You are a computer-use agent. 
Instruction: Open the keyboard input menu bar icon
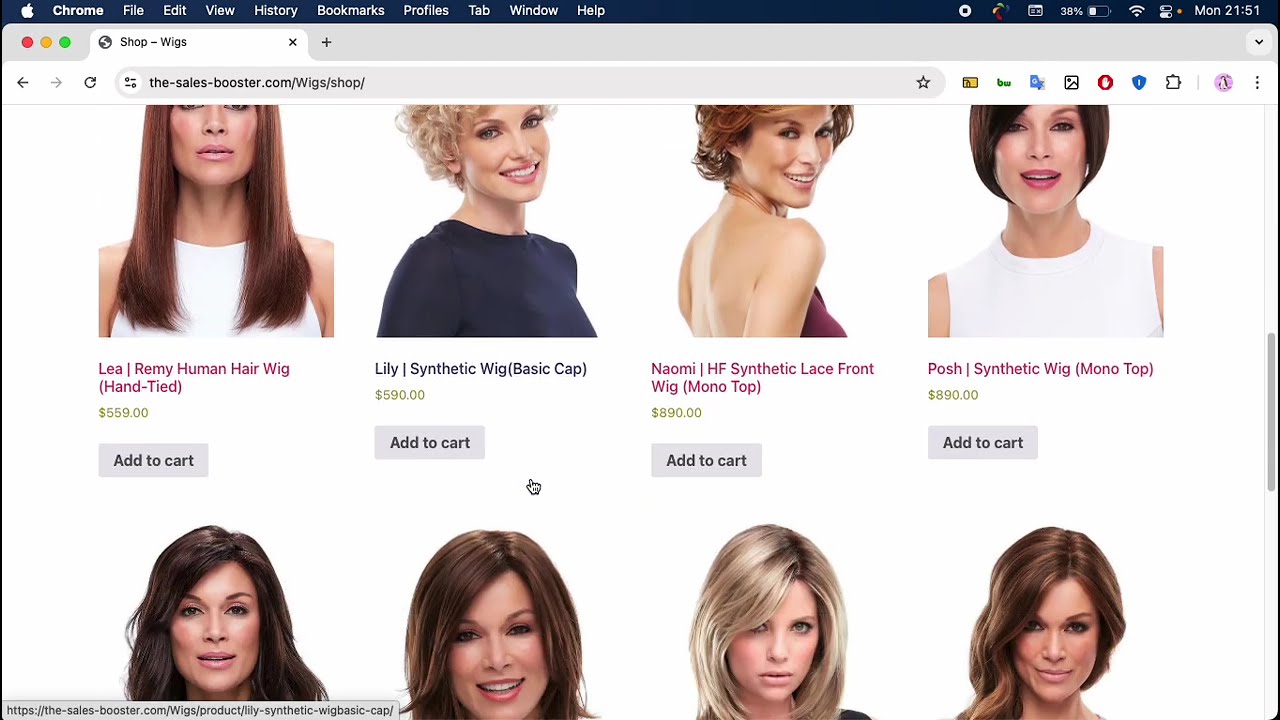[x=1035, y=10]
